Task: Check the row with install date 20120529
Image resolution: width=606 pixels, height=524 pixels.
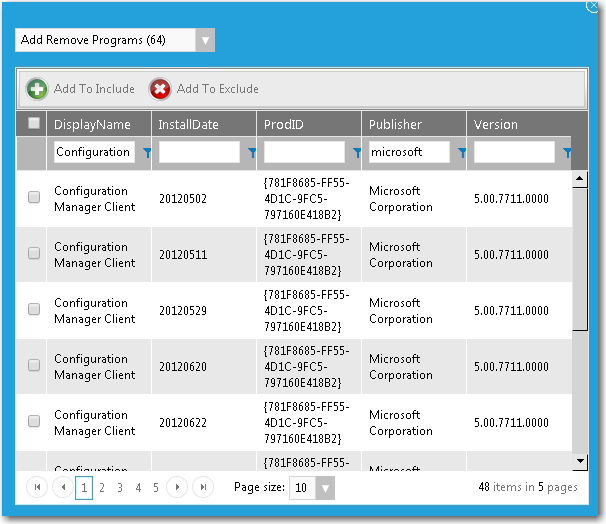Action: pyautogui.click(x=34, y=309)
